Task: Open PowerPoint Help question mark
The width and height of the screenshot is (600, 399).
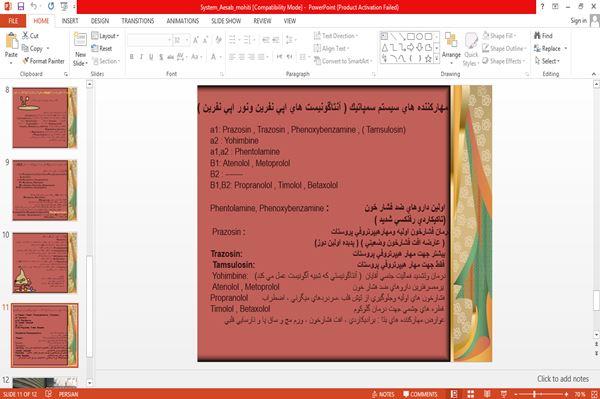Action: [542, 7]
